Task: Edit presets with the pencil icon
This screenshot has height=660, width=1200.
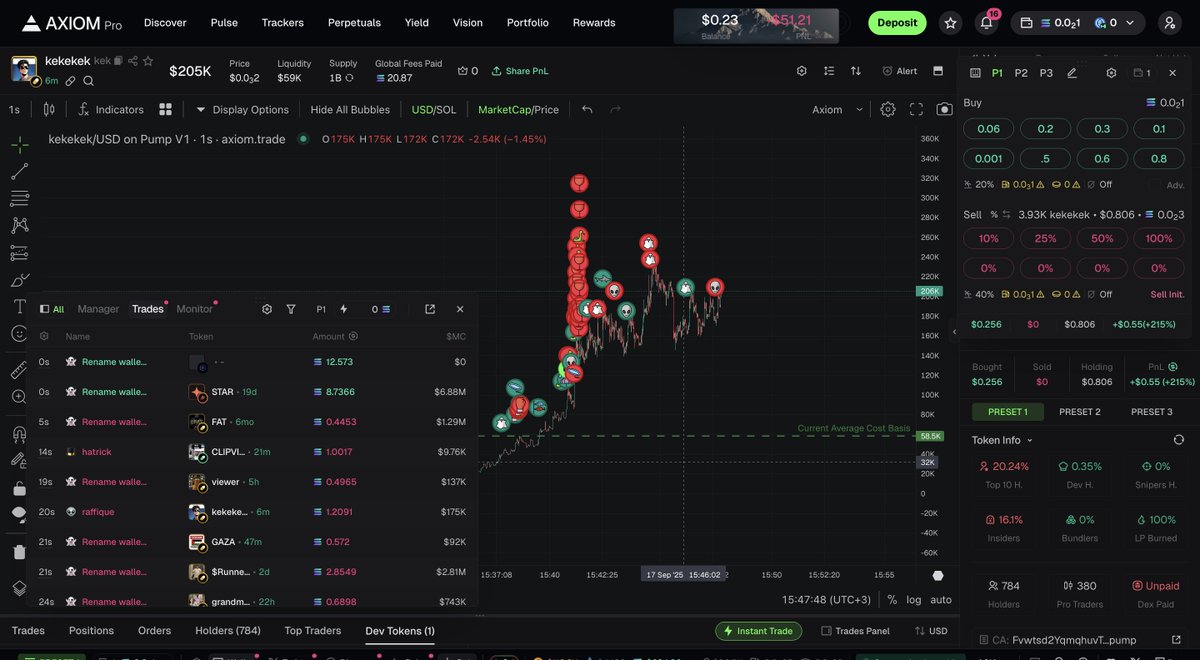Action: click(x=1072, y=73)
